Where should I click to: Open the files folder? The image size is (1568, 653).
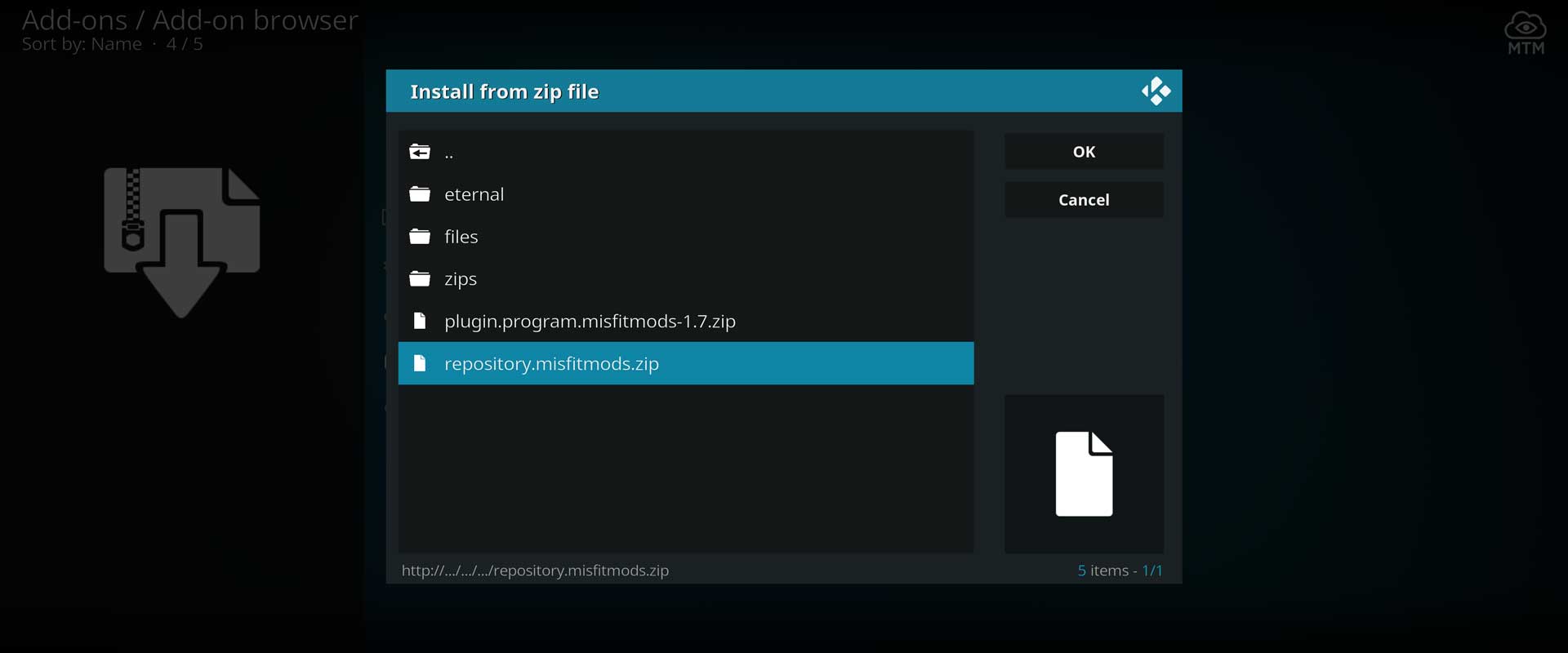click(x=686, y=237)
